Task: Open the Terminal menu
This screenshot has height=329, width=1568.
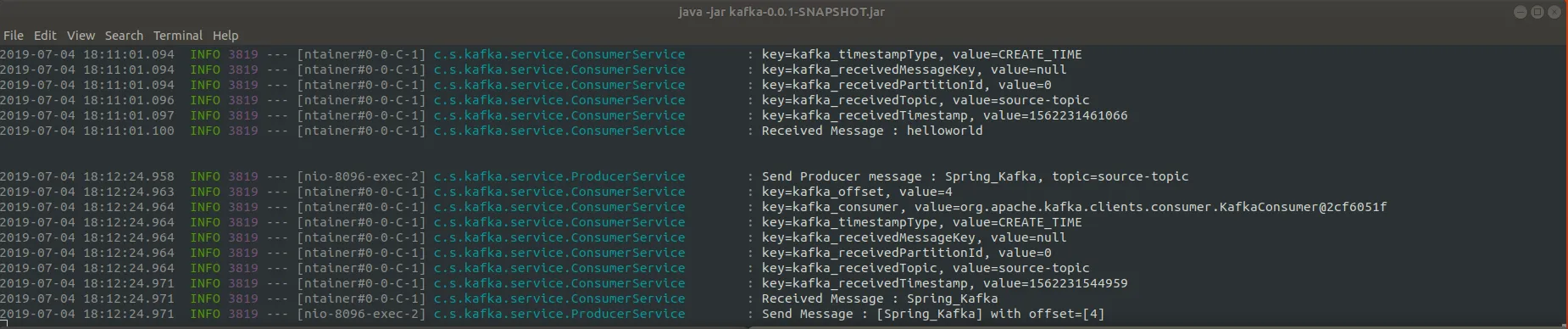Action: [x=178, y=36]
